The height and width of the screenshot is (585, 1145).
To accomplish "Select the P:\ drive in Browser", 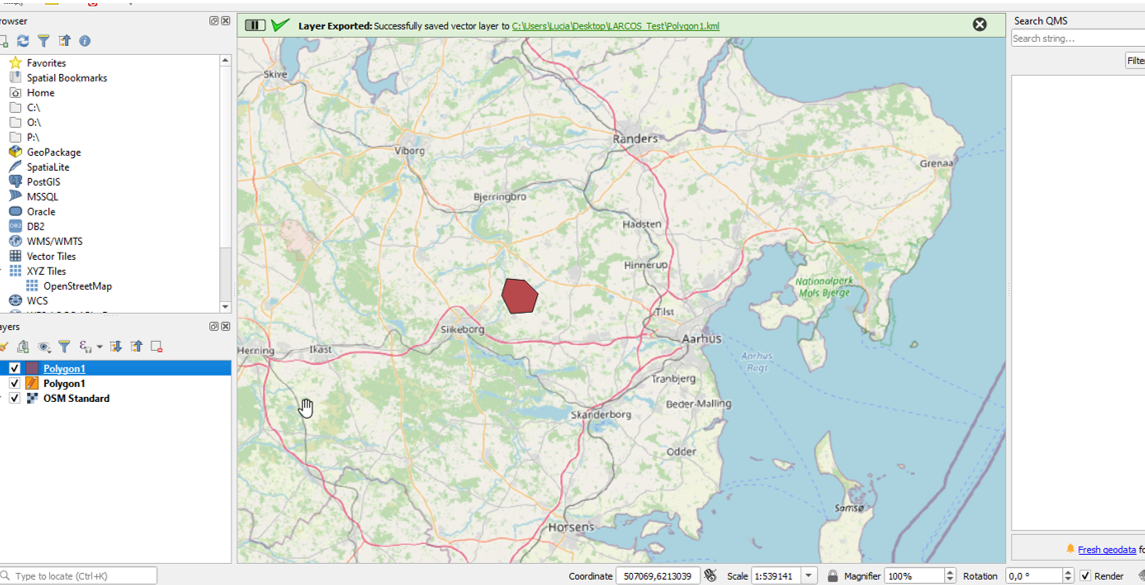I will point(34,137).
